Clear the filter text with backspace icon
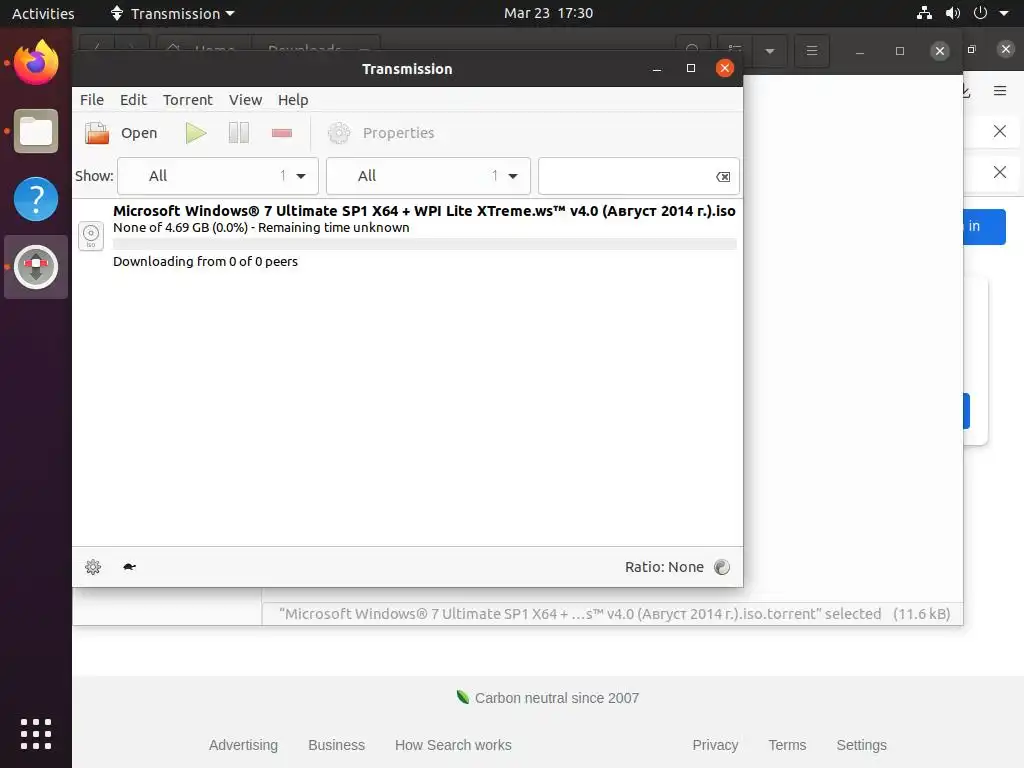Image resolution: width=1024 pixels, height=768 pixels. (723, 177)
